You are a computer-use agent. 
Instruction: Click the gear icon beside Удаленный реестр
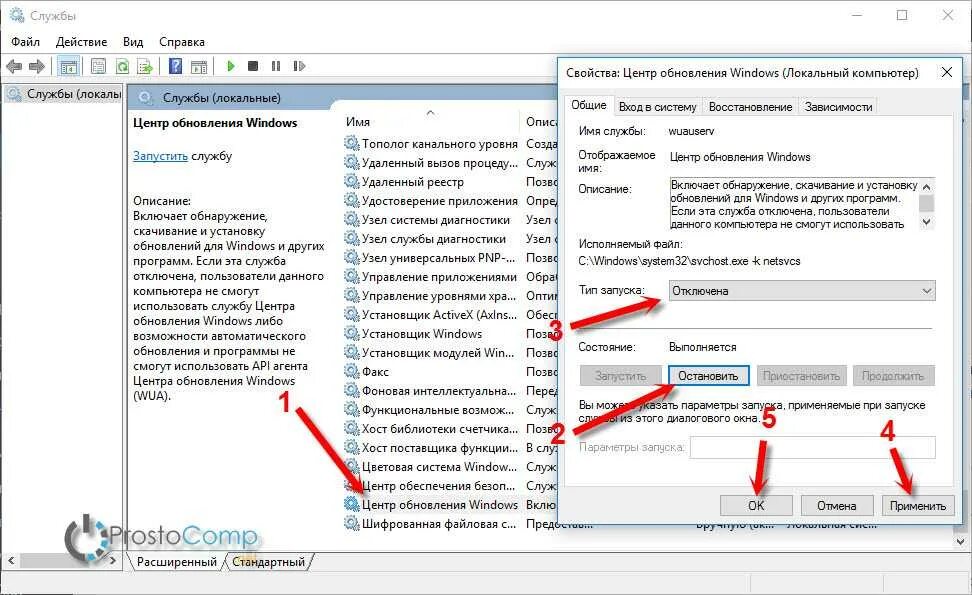click(352, 182)
